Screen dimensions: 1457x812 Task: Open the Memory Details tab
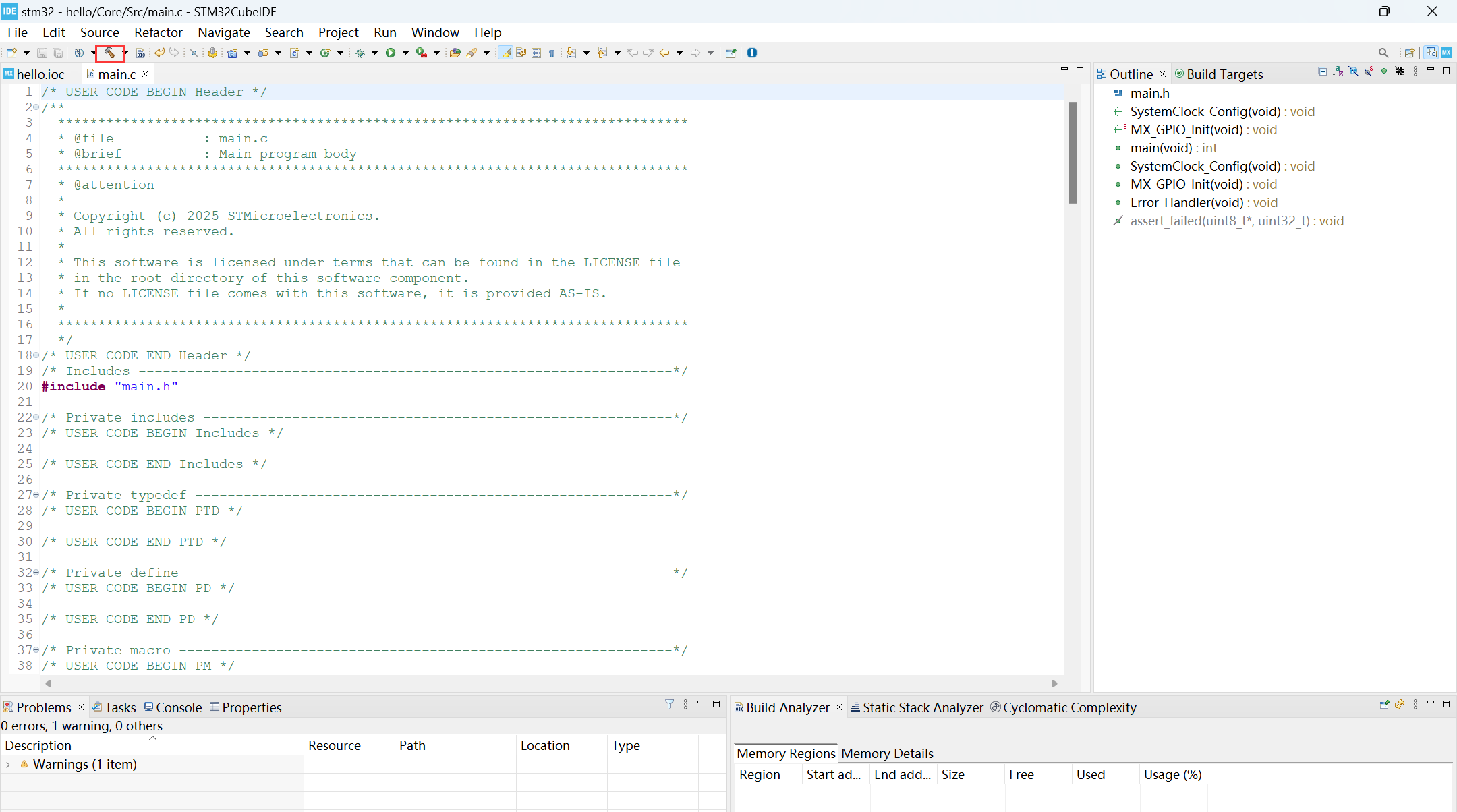[887, 753]
